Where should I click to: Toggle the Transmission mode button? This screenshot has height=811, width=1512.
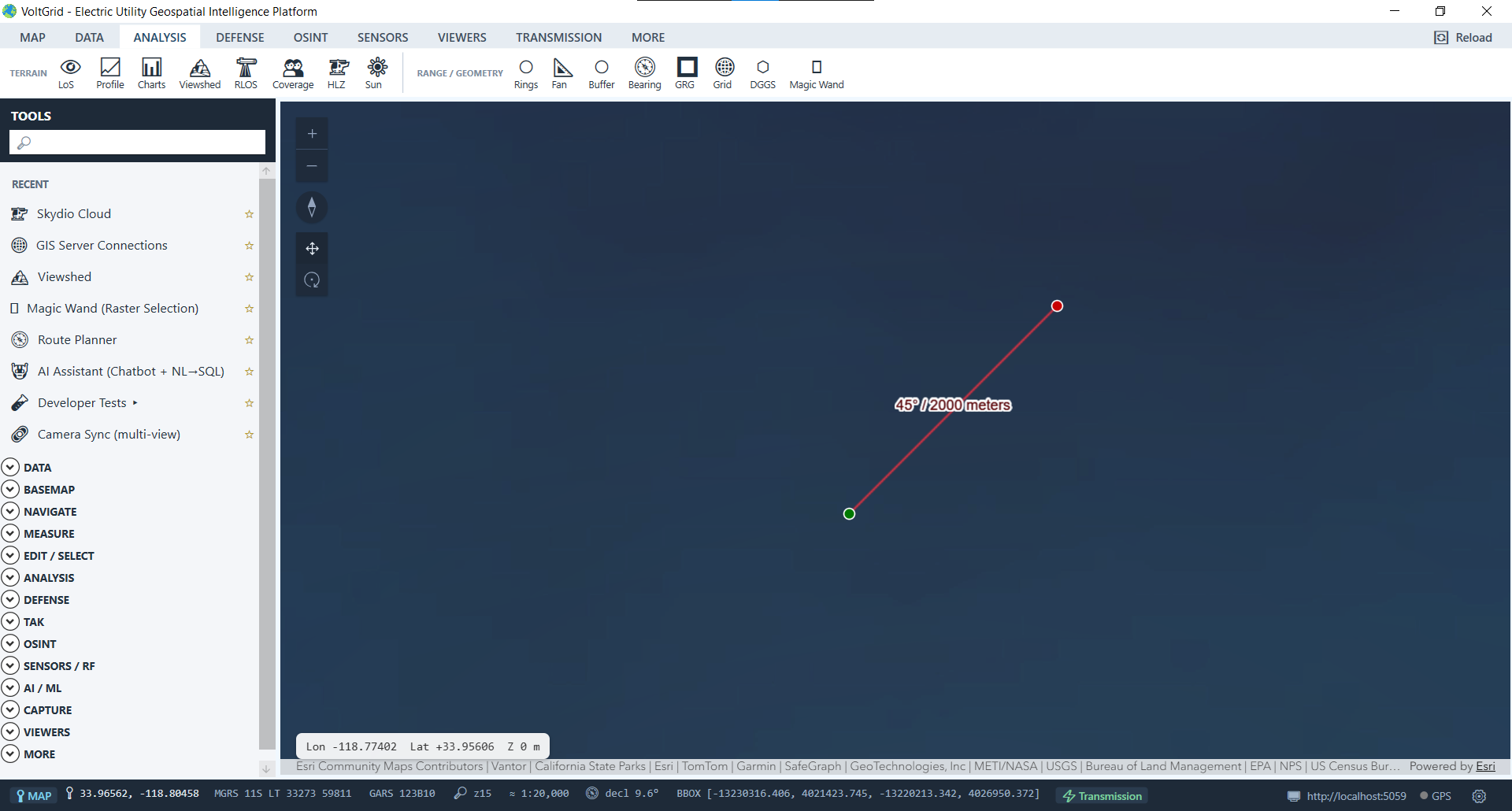pyautogui.click(x=1102, y=796)
